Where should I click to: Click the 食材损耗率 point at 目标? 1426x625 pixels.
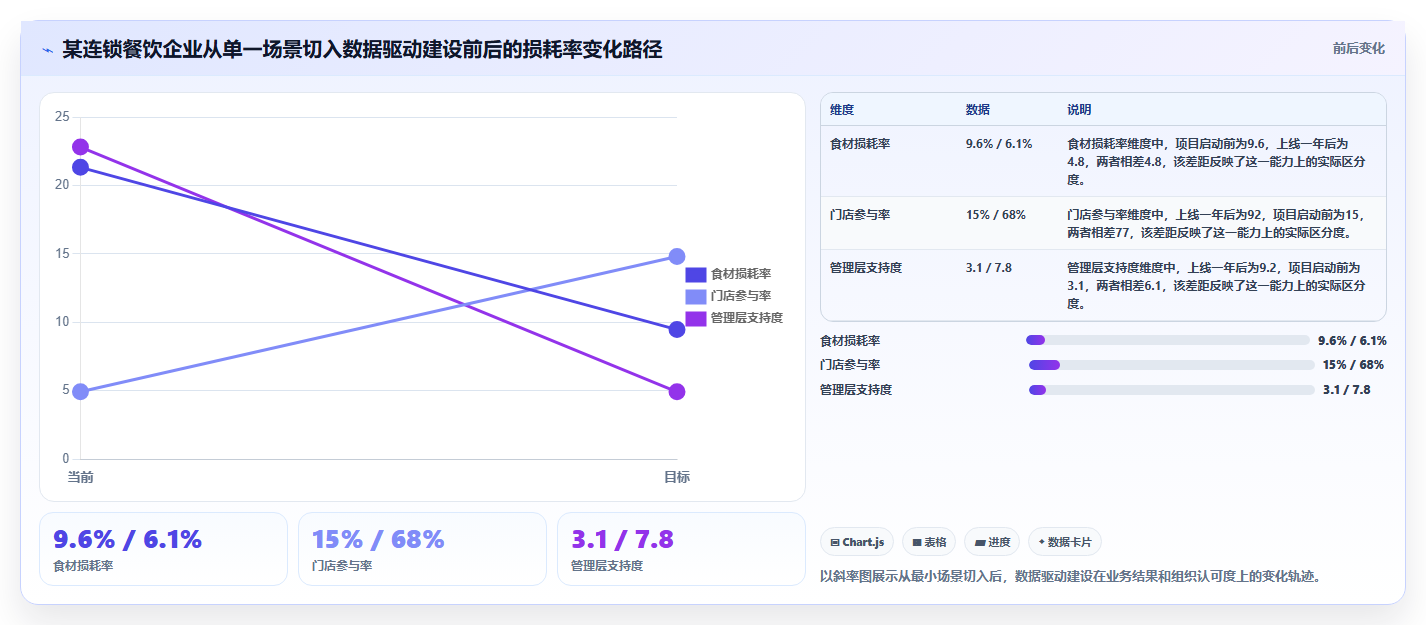click(676, 329)
